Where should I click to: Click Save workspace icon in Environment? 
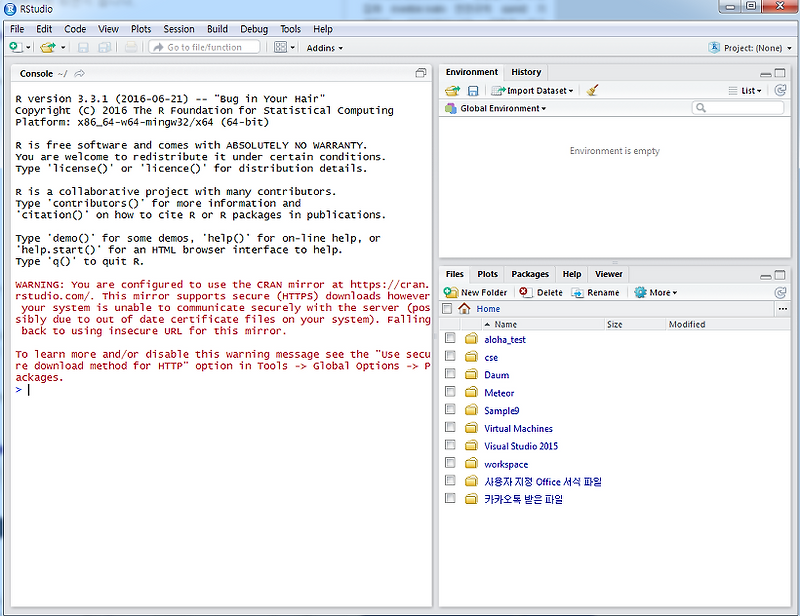pos(473,91)
